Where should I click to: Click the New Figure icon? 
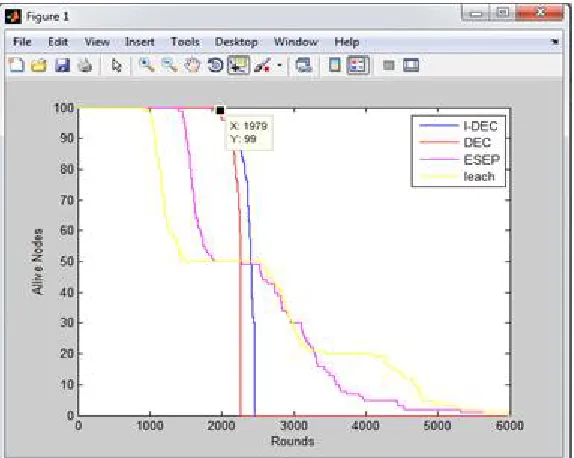[x=16, y=66]
